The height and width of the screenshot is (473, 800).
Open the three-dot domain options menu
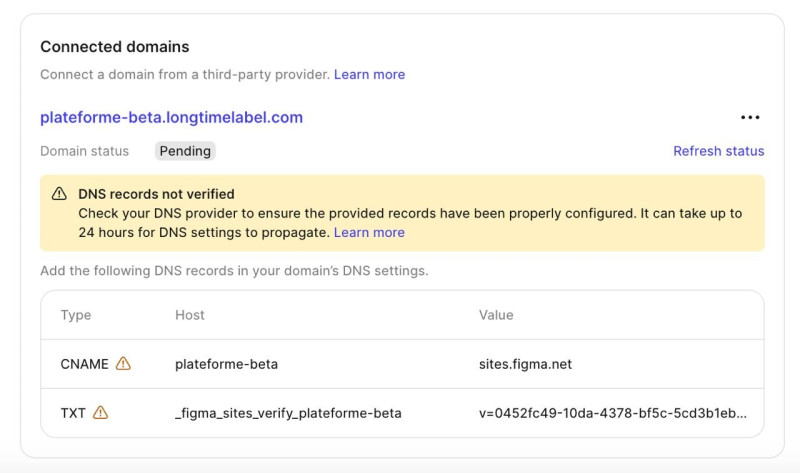click(x=750, y=118)
